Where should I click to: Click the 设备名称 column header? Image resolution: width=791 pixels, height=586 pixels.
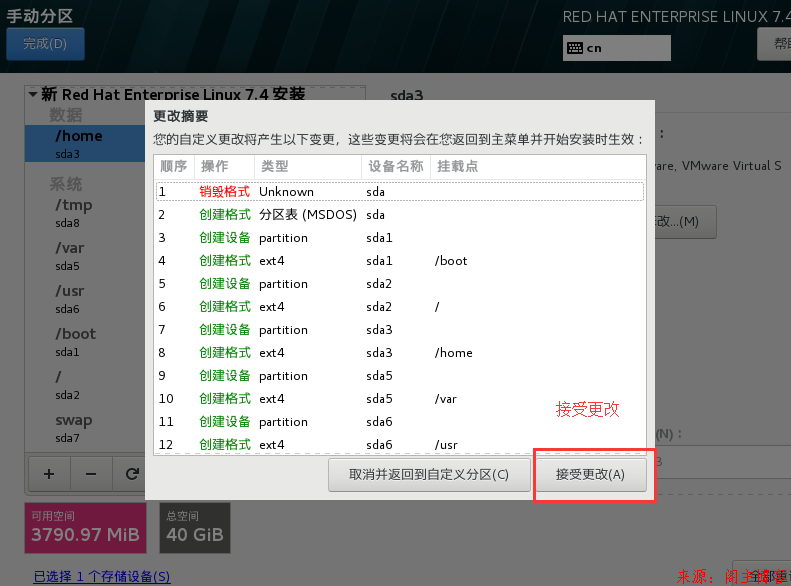point(396,166)
